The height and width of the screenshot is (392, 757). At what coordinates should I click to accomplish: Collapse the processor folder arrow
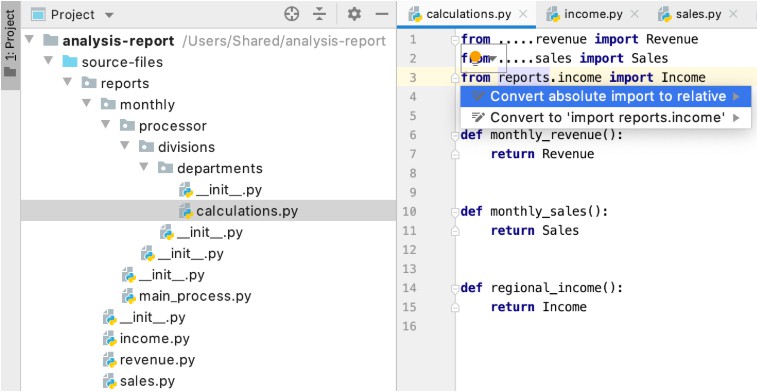106,125
